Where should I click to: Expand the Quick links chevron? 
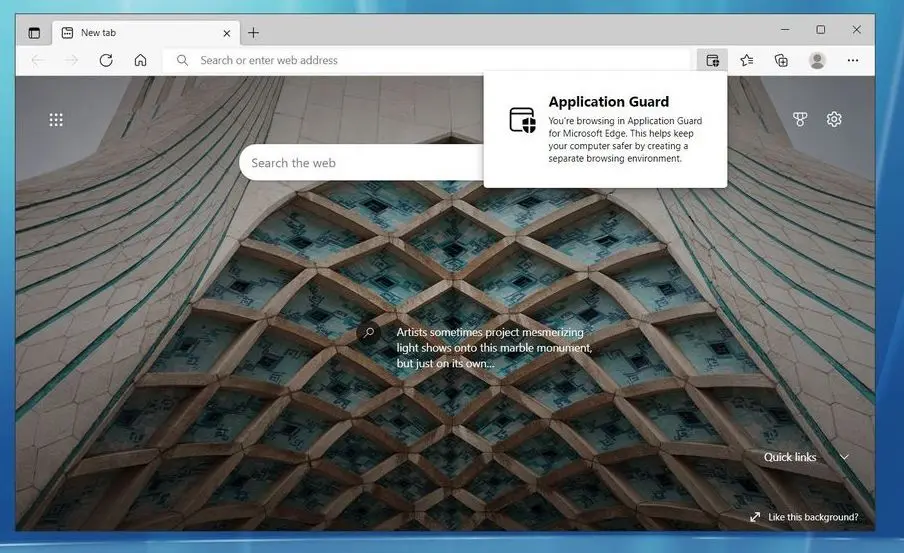pos(844,457)
